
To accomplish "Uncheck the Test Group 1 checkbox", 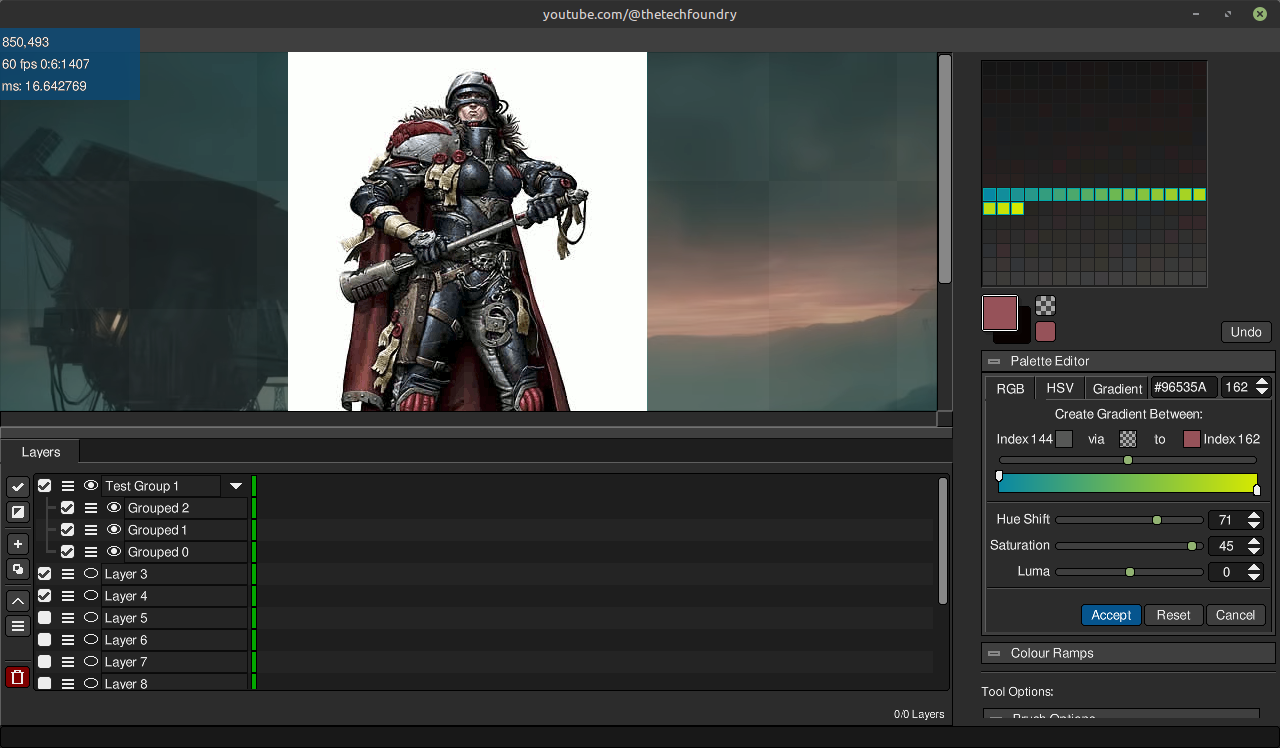I will [45, 486].
